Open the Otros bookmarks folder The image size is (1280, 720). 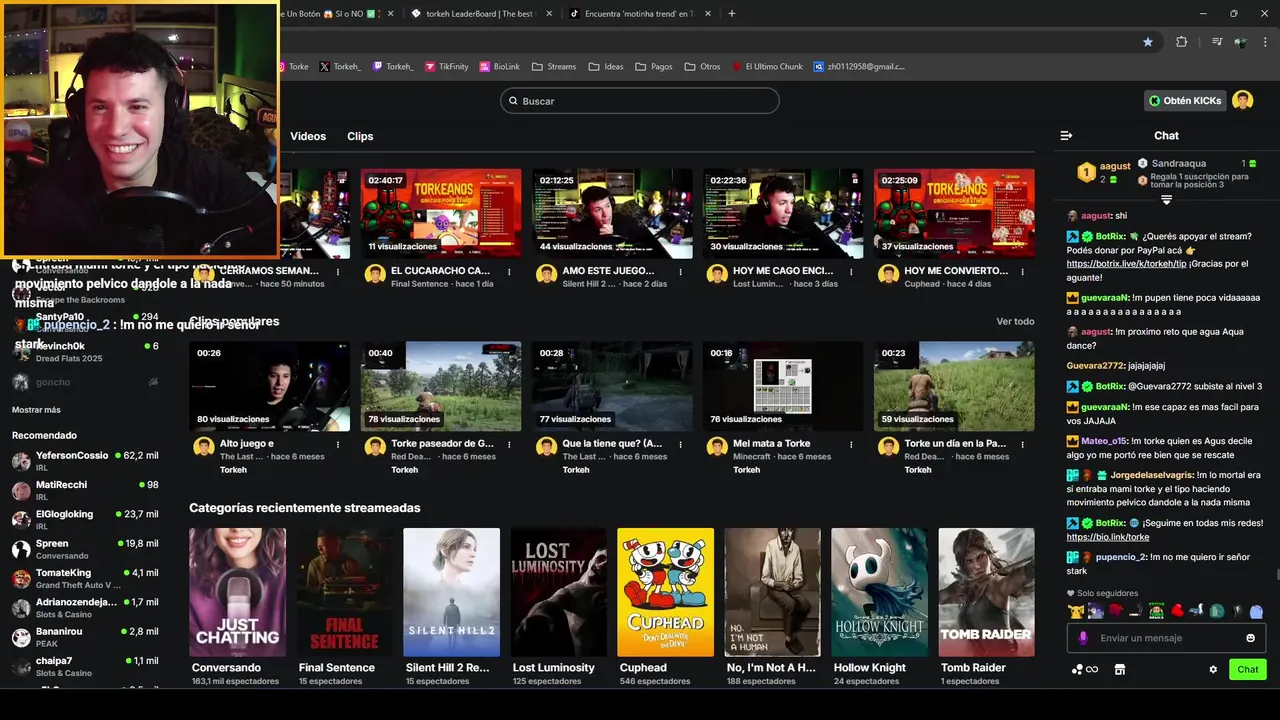[x=702, y=67]
